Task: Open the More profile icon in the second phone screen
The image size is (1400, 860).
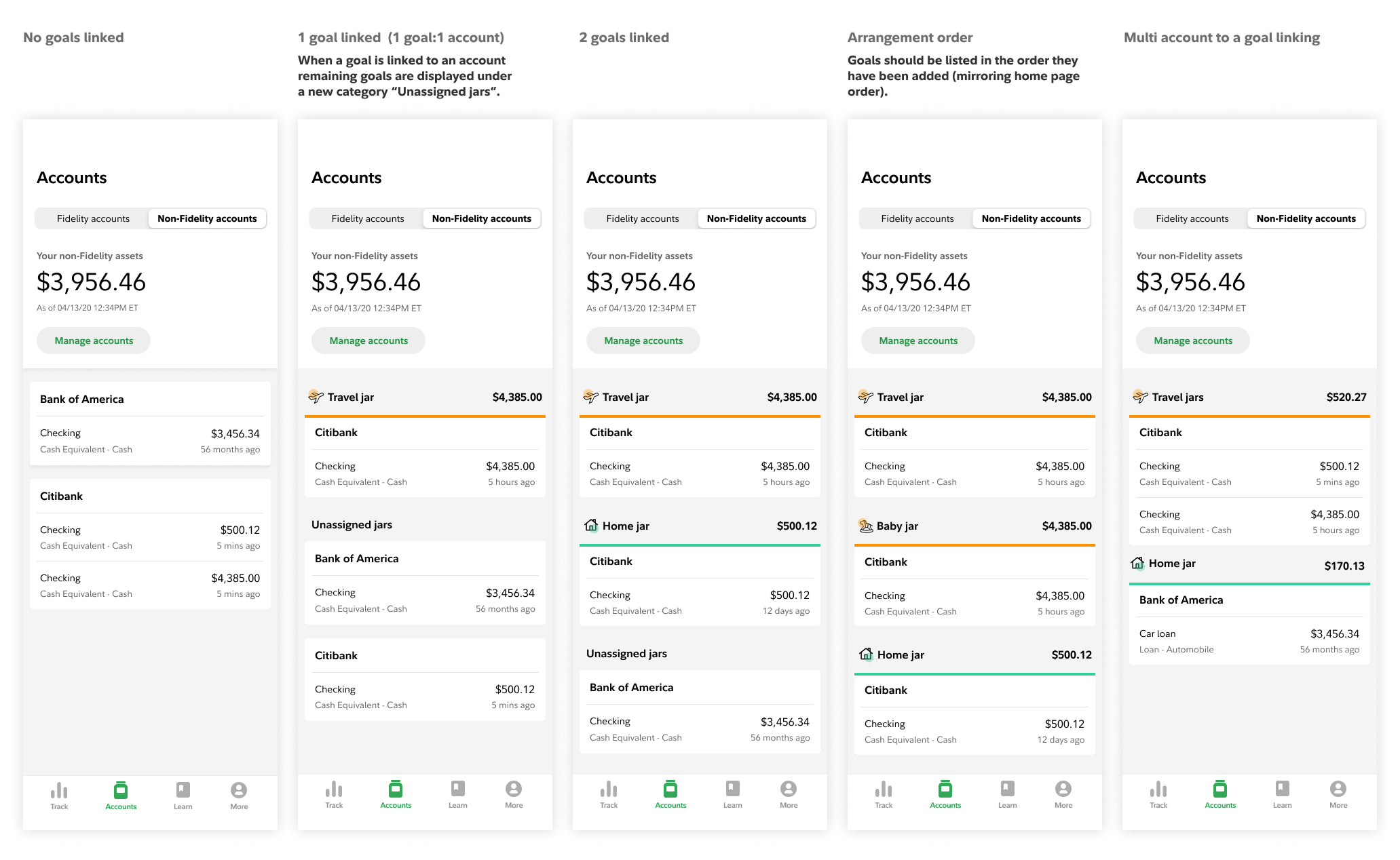Action: coord(514,789)
